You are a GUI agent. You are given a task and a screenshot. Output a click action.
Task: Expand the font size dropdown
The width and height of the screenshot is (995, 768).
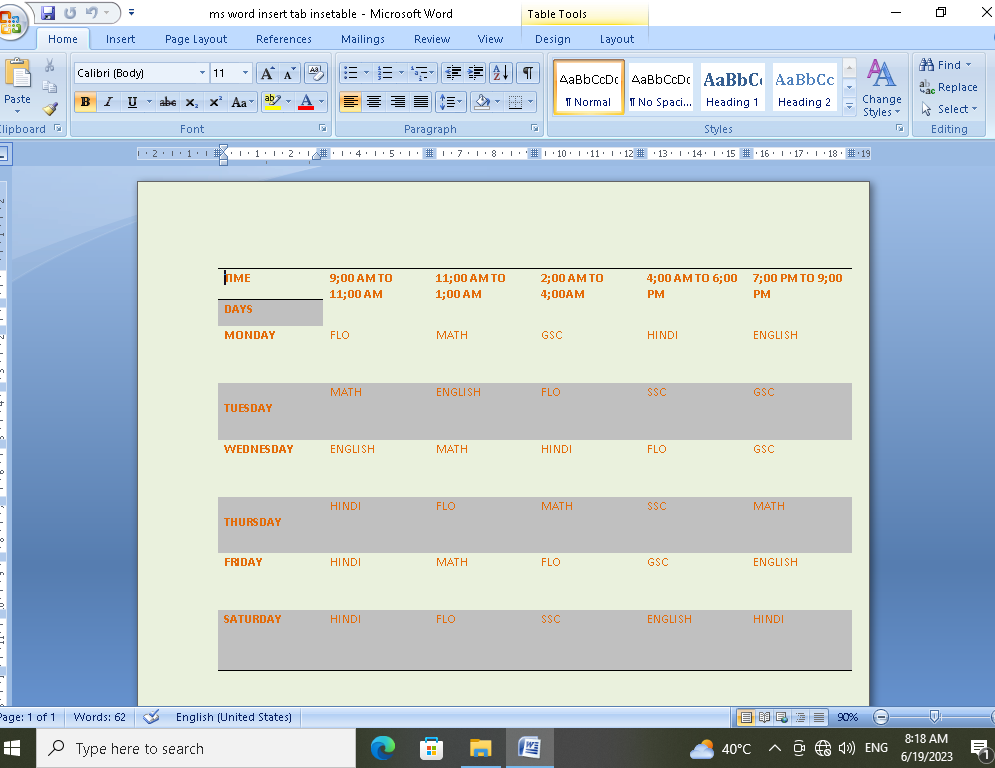(246, 73)
